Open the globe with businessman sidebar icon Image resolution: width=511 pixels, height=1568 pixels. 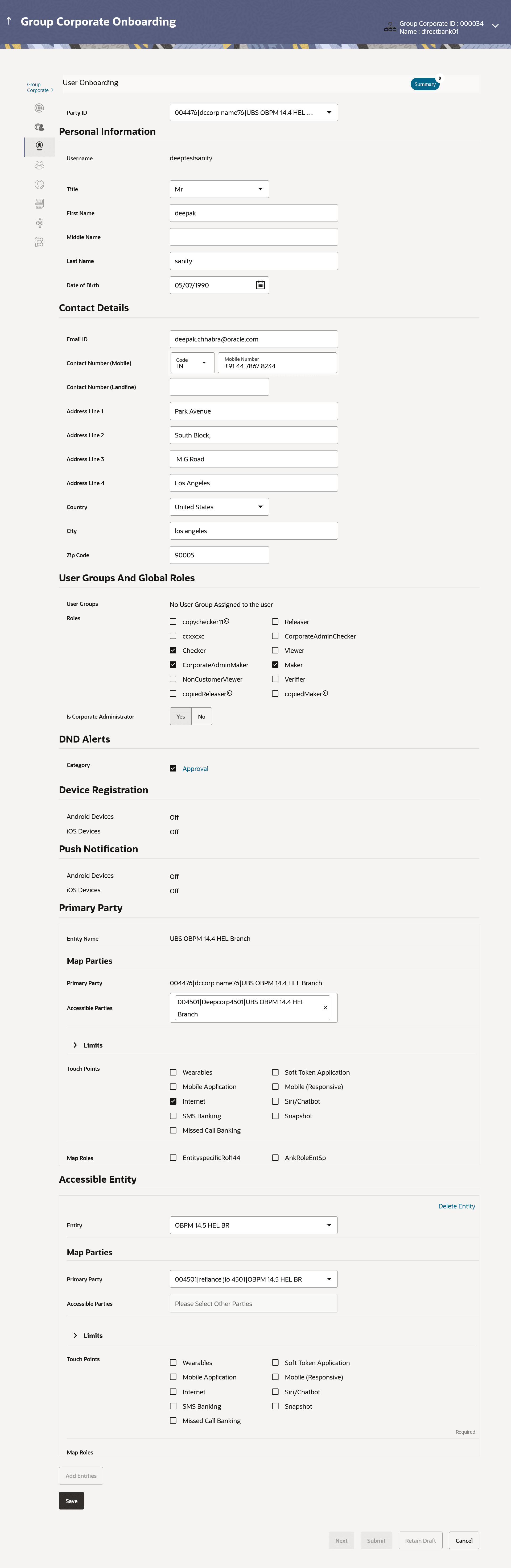coord(39,127)
